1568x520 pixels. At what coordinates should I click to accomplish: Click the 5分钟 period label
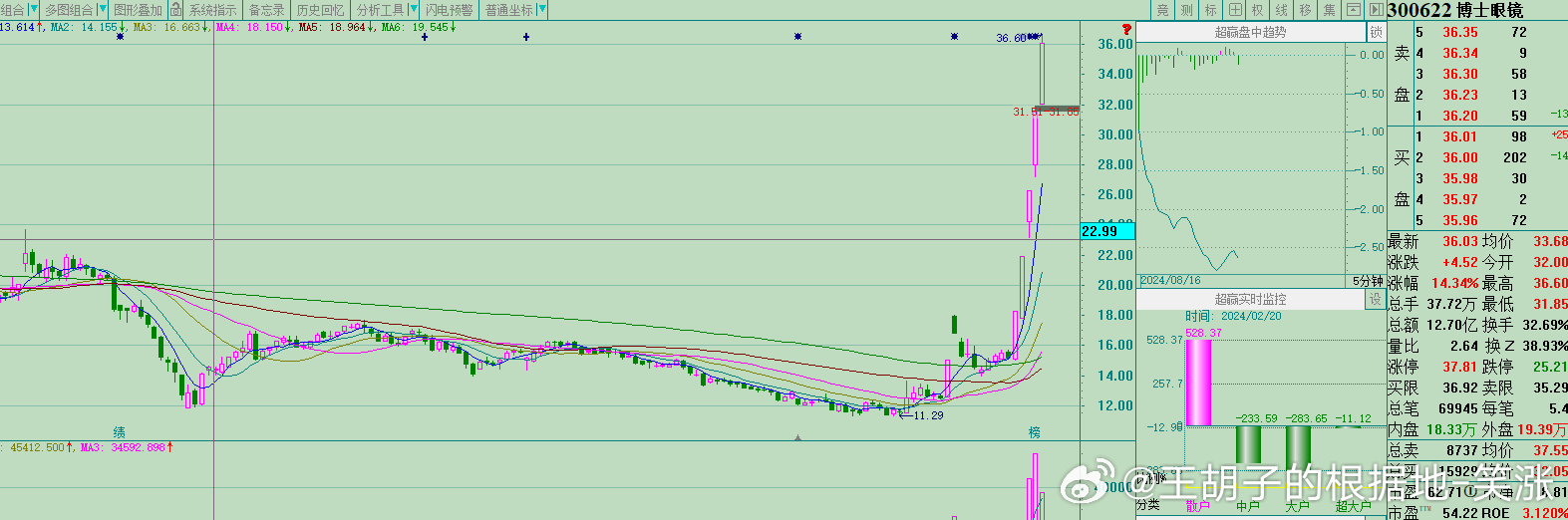tap(1368, 281)
